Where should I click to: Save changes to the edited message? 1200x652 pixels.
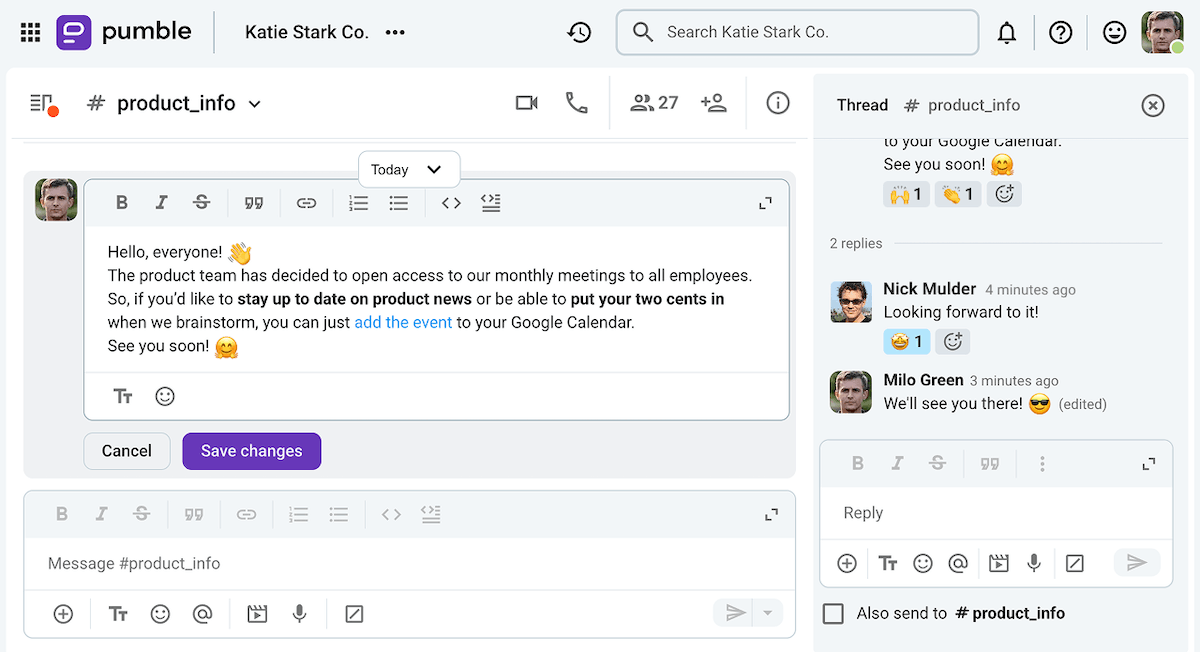click(251, 451)
